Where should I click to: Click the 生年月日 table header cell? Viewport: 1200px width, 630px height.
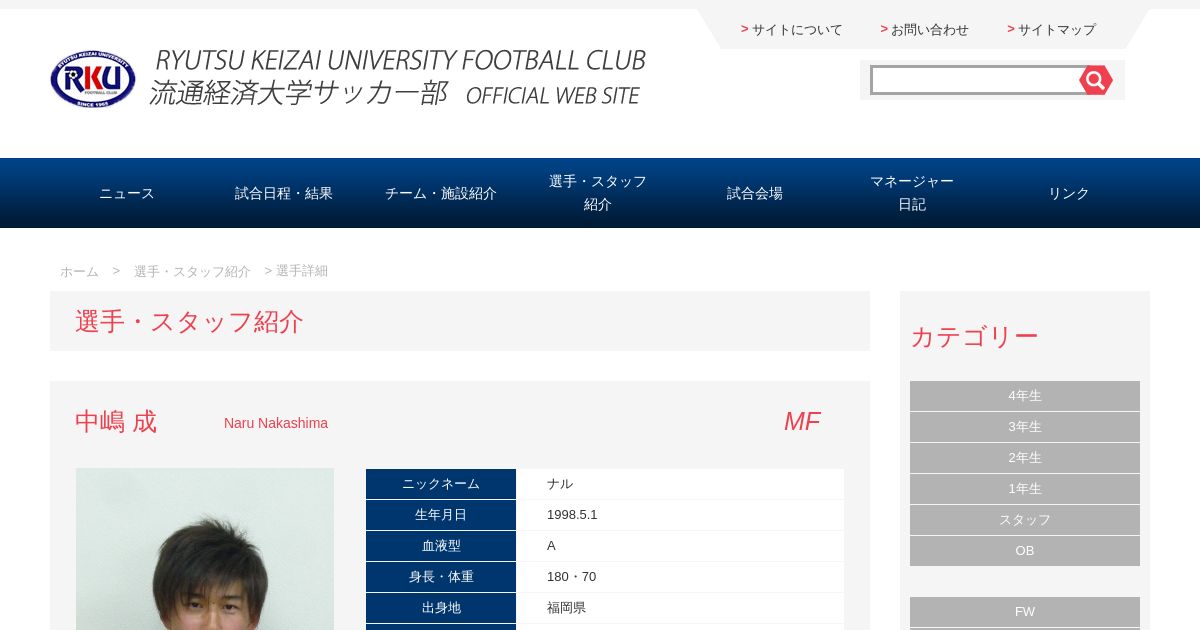coord(441,515)
